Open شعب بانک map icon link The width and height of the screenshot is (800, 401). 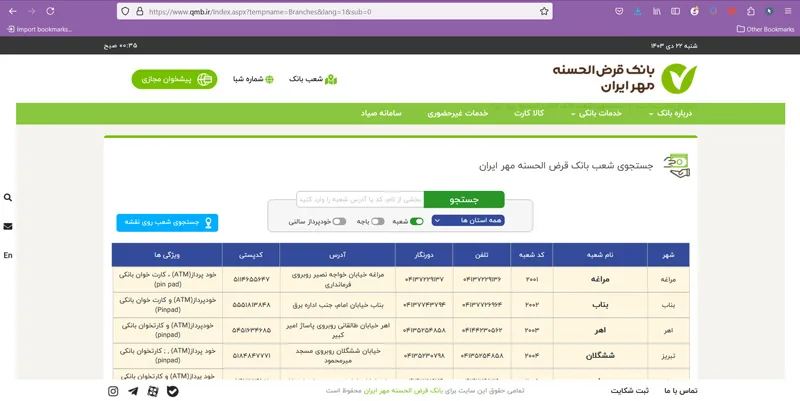(313, 80)
